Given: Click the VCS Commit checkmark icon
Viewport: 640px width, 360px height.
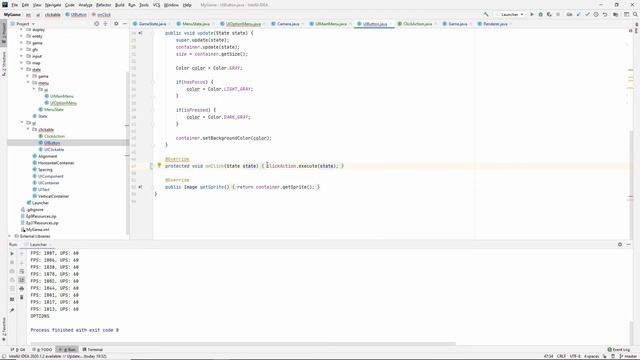Looking at the screenshot, I should tap(587, 14).
